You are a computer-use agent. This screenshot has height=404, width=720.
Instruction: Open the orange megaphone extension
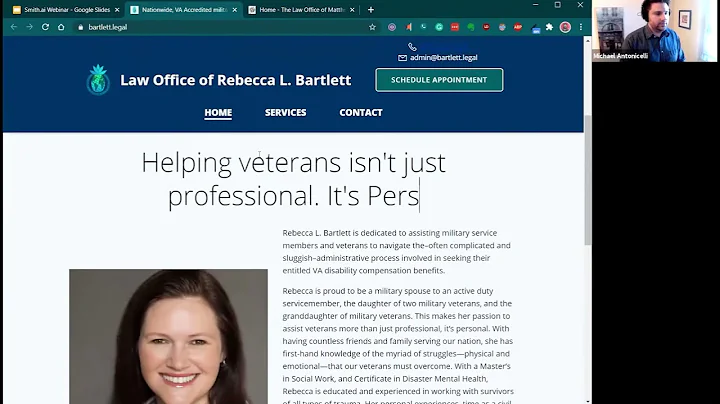[408, 27]
